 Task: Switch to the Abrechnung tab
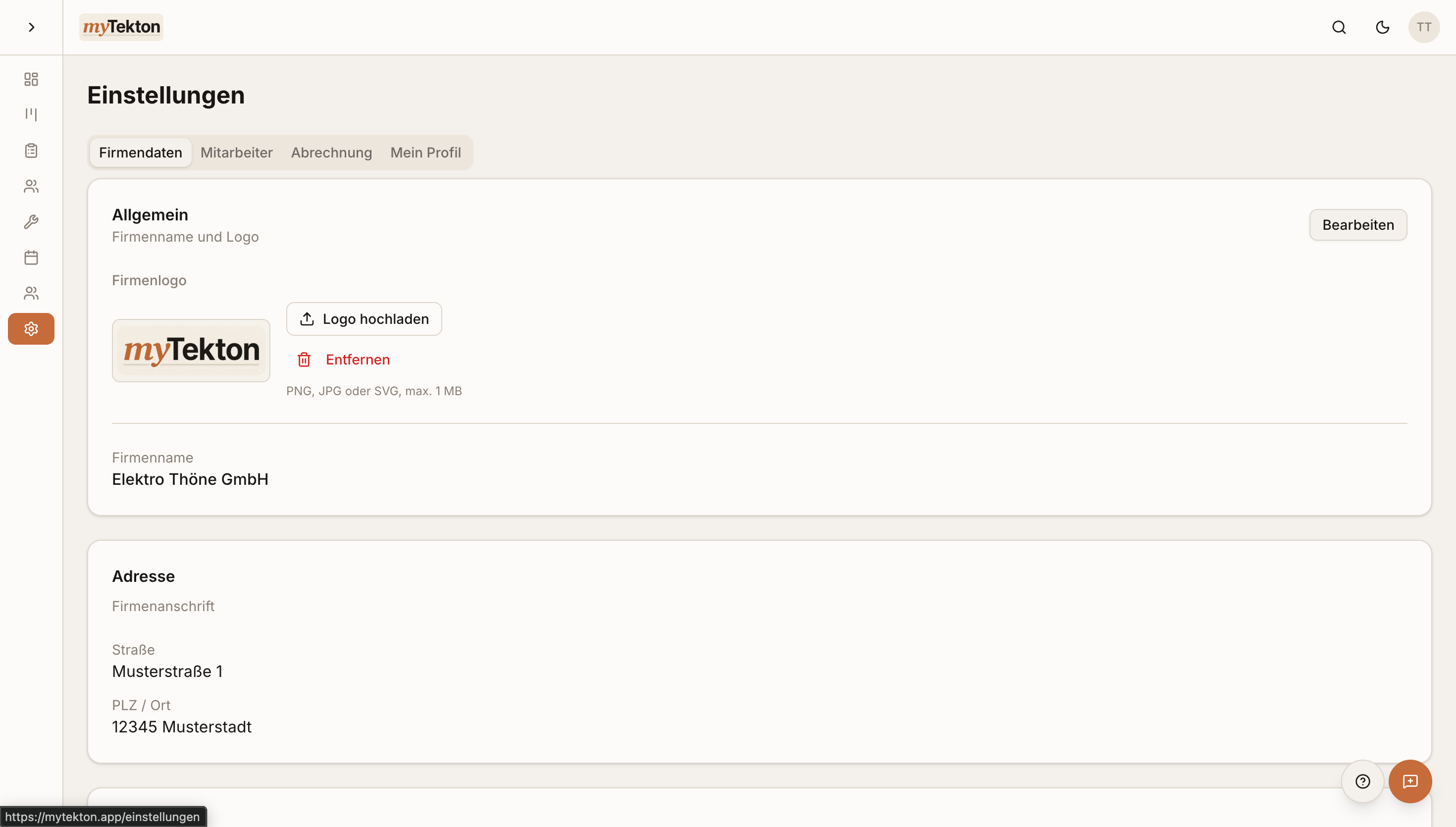tap(331, 152)
